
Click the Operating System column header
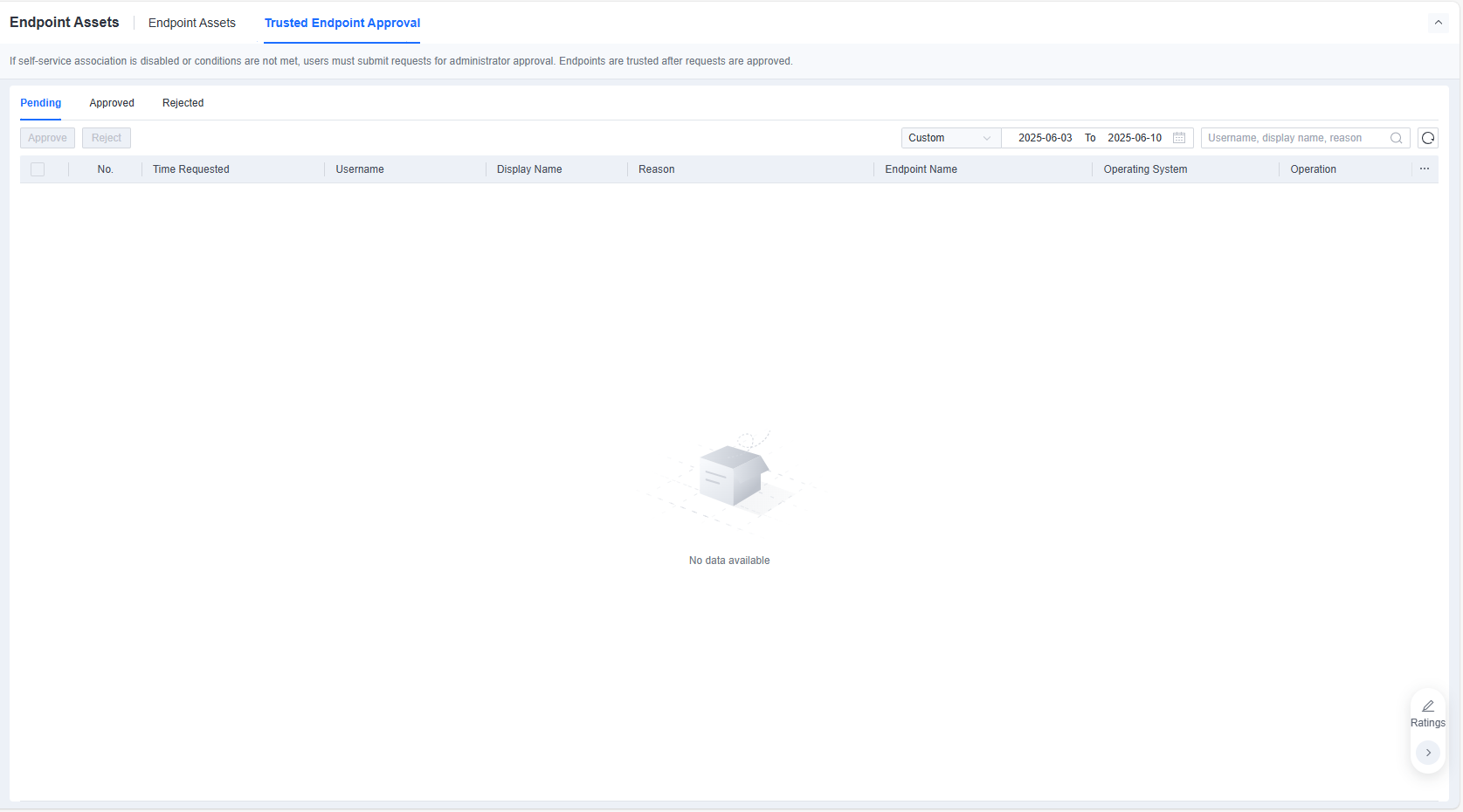click(x=1146, y=169)
